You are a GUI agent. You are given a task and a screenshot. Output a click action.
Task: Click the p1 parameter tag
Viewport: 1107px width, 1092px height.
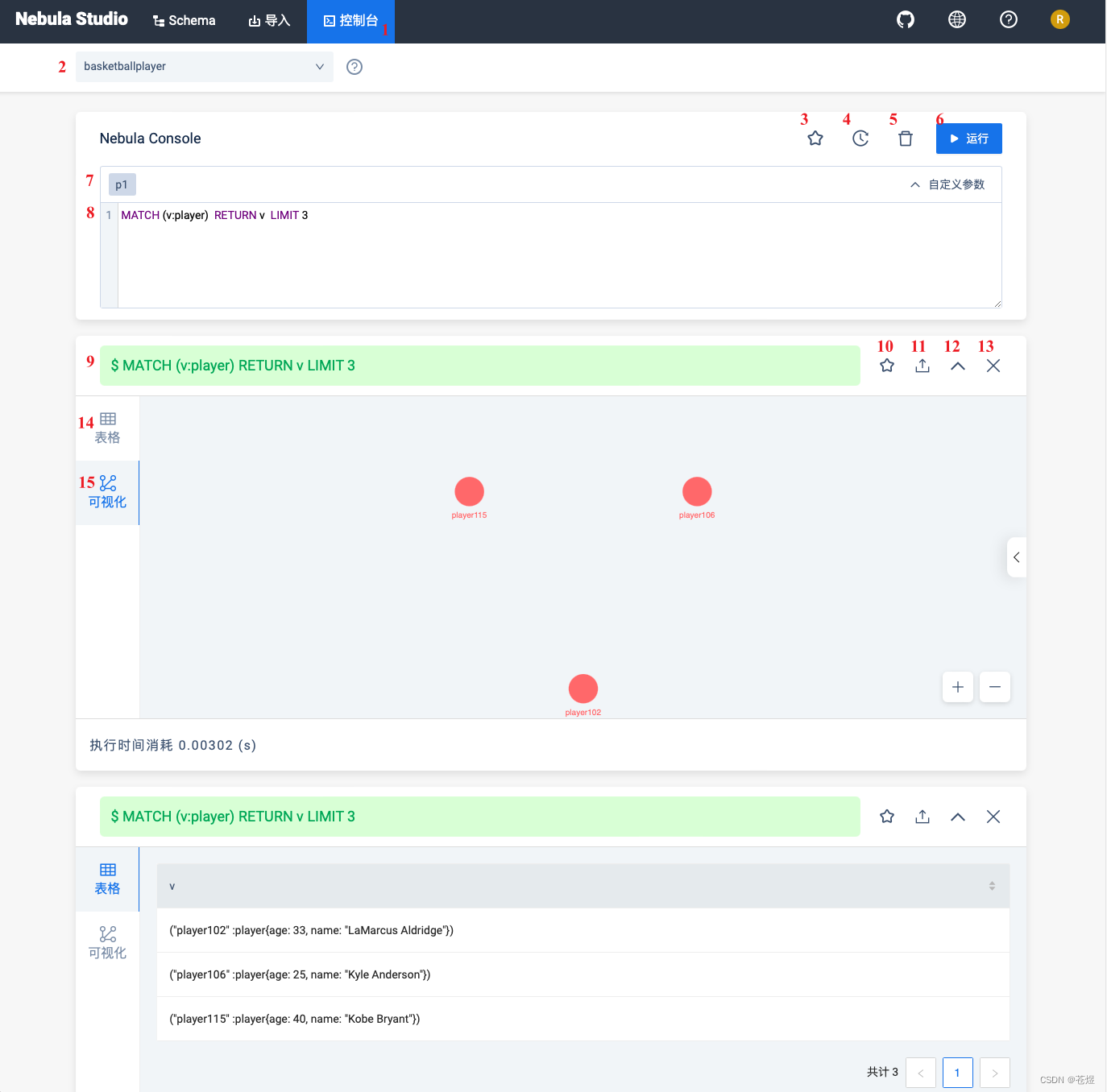(122, 184)
